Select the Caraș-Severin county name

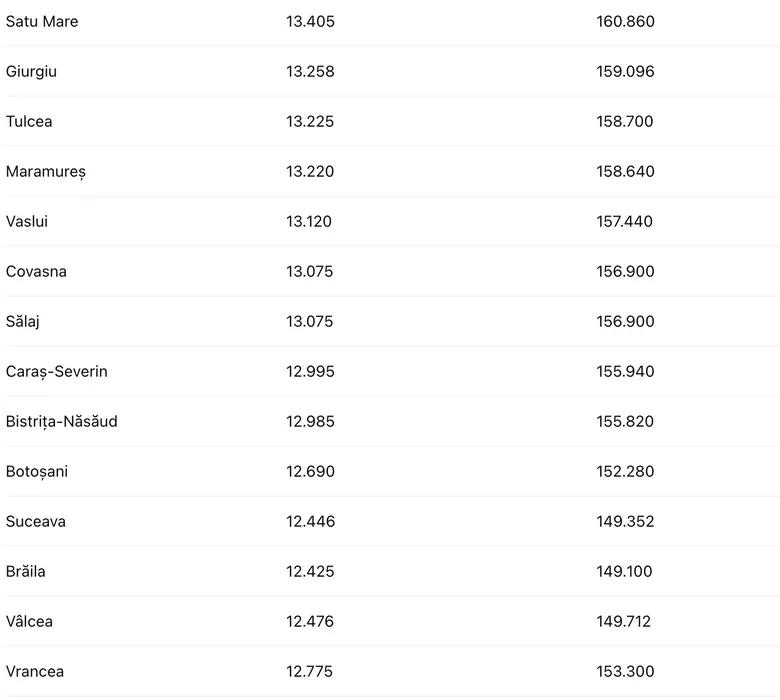pos(57,372)
